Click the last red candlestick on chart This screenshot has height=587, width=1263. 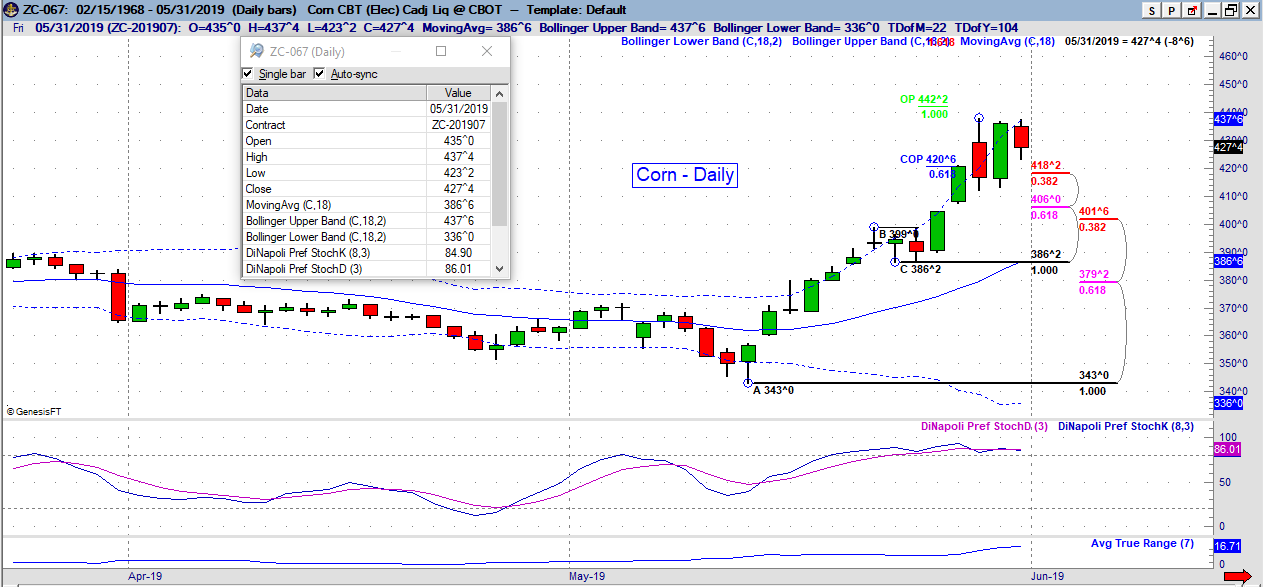pyautogui.click(x=1021, y=137)
